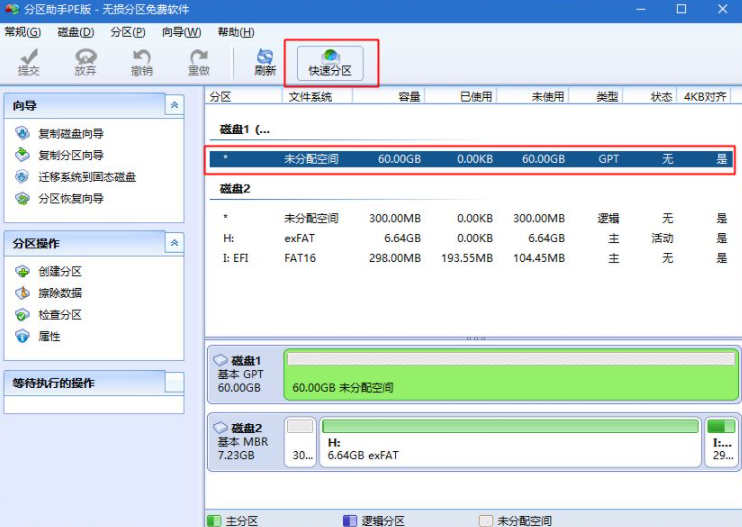Click the 放弃 (Discard) toolbar icon
Image resolution: width=742 pixels, height=527 pixels.
[86, 63]
